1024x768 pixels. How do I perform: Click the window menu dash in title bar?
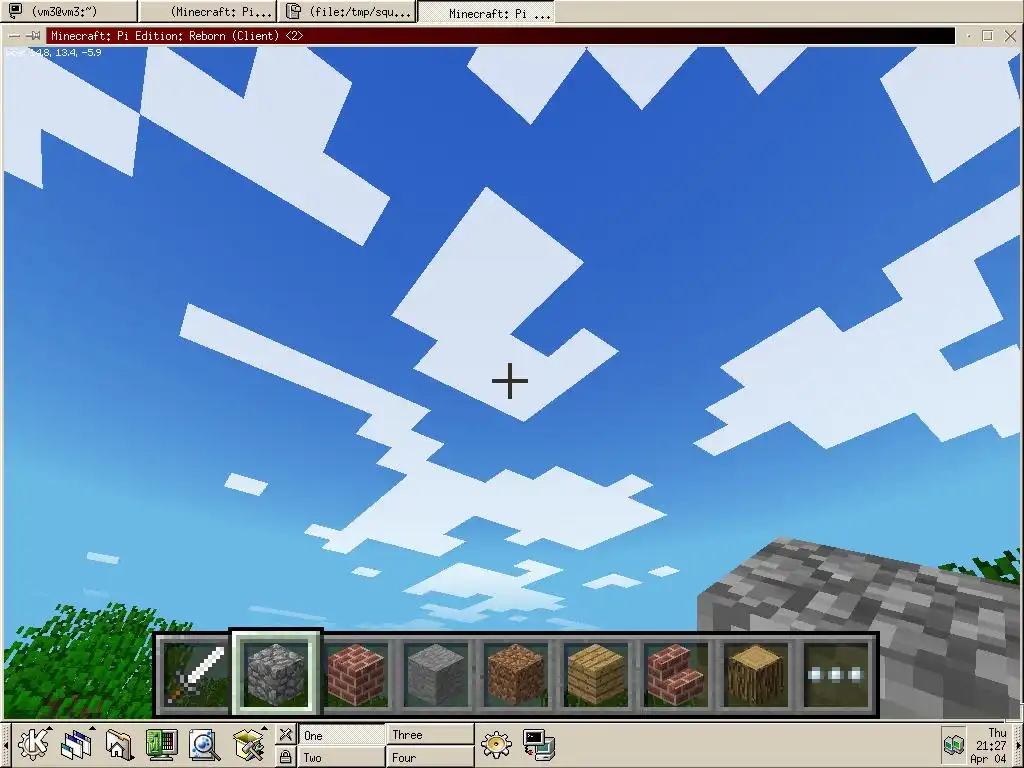click(x=14, y=36)
